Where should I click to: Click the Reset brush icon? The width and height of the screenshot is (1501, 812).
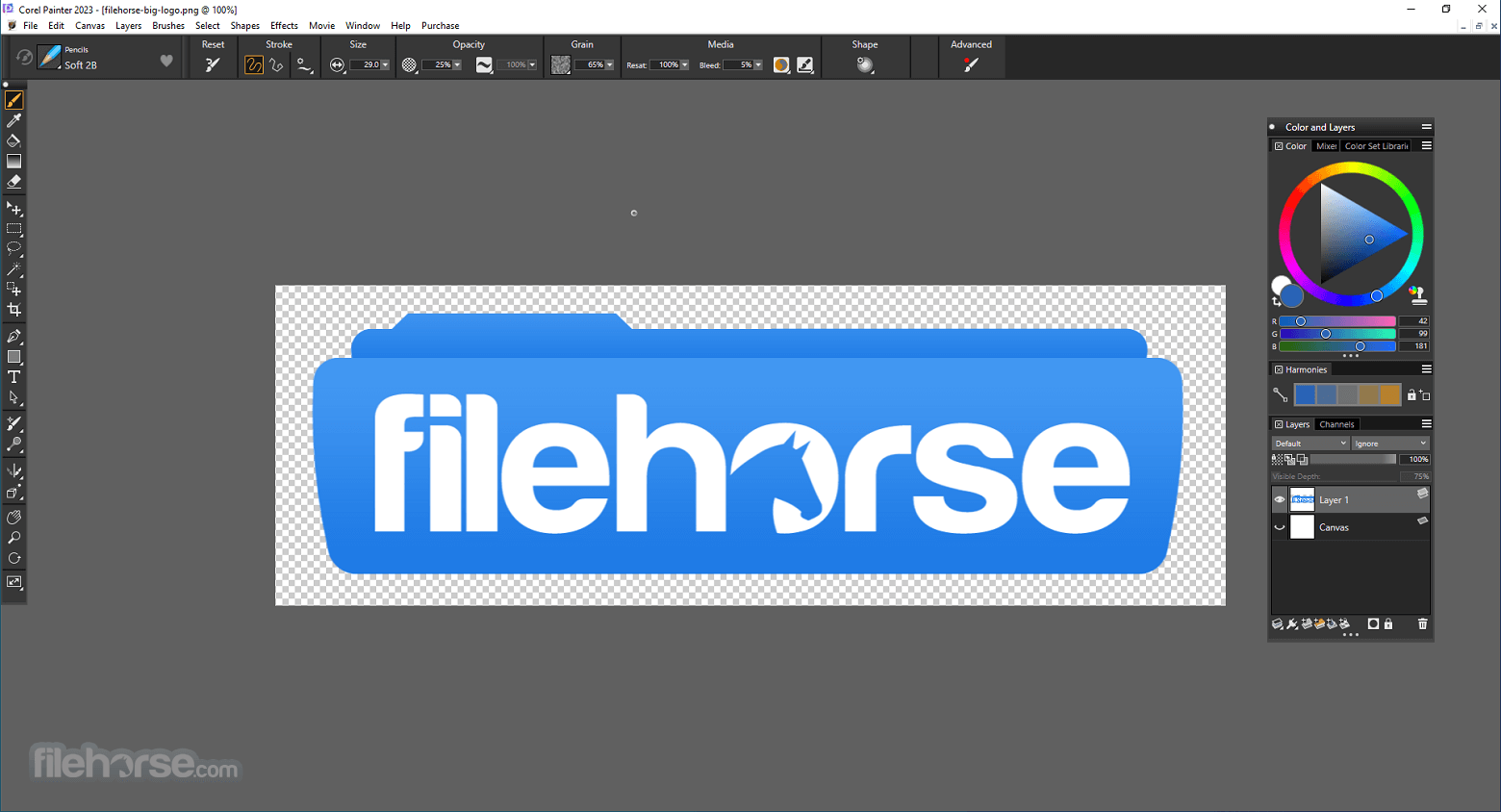pyautogui.click(x=213, y=64)
